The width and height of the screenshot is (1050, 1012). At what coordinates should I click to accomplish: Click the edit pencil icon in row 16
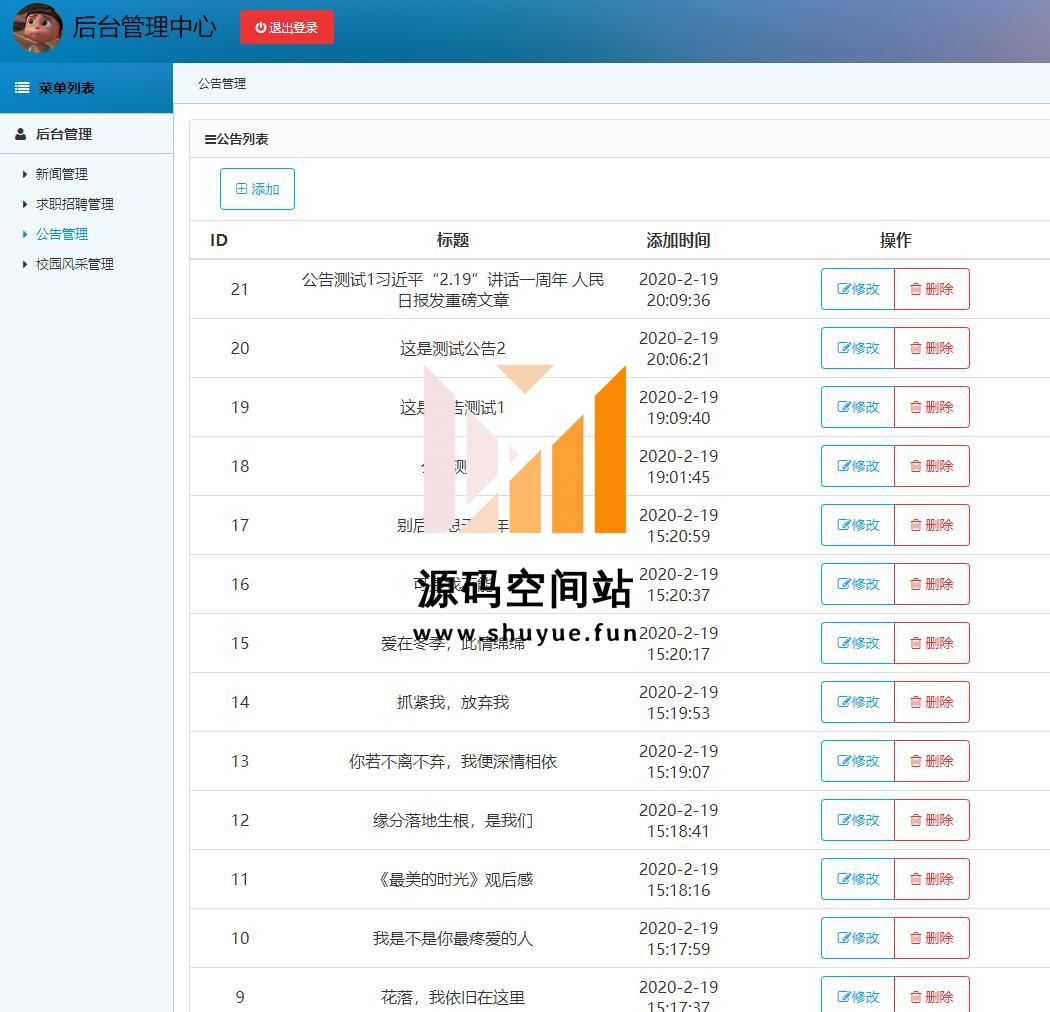point(843,584)
